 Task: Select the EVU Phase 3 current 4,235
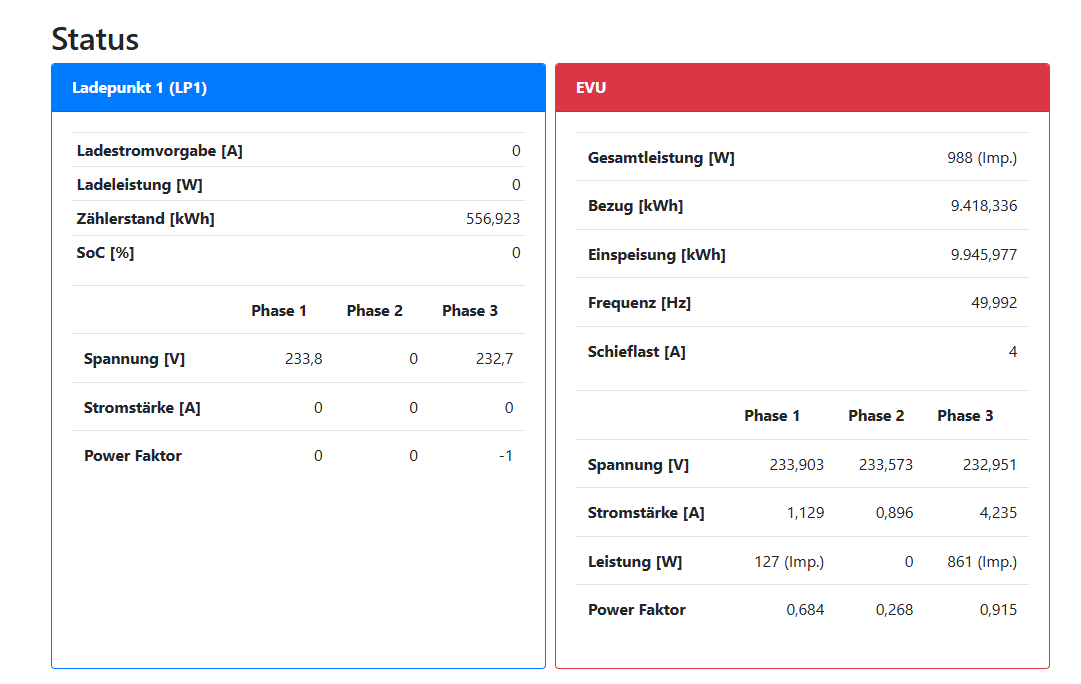(x=998, y=513)
